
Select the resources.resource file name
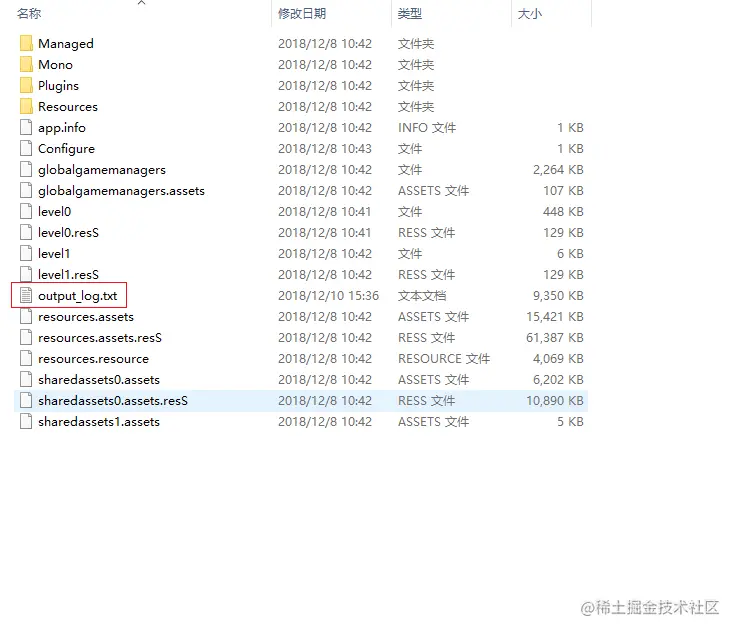pos(93,359)
